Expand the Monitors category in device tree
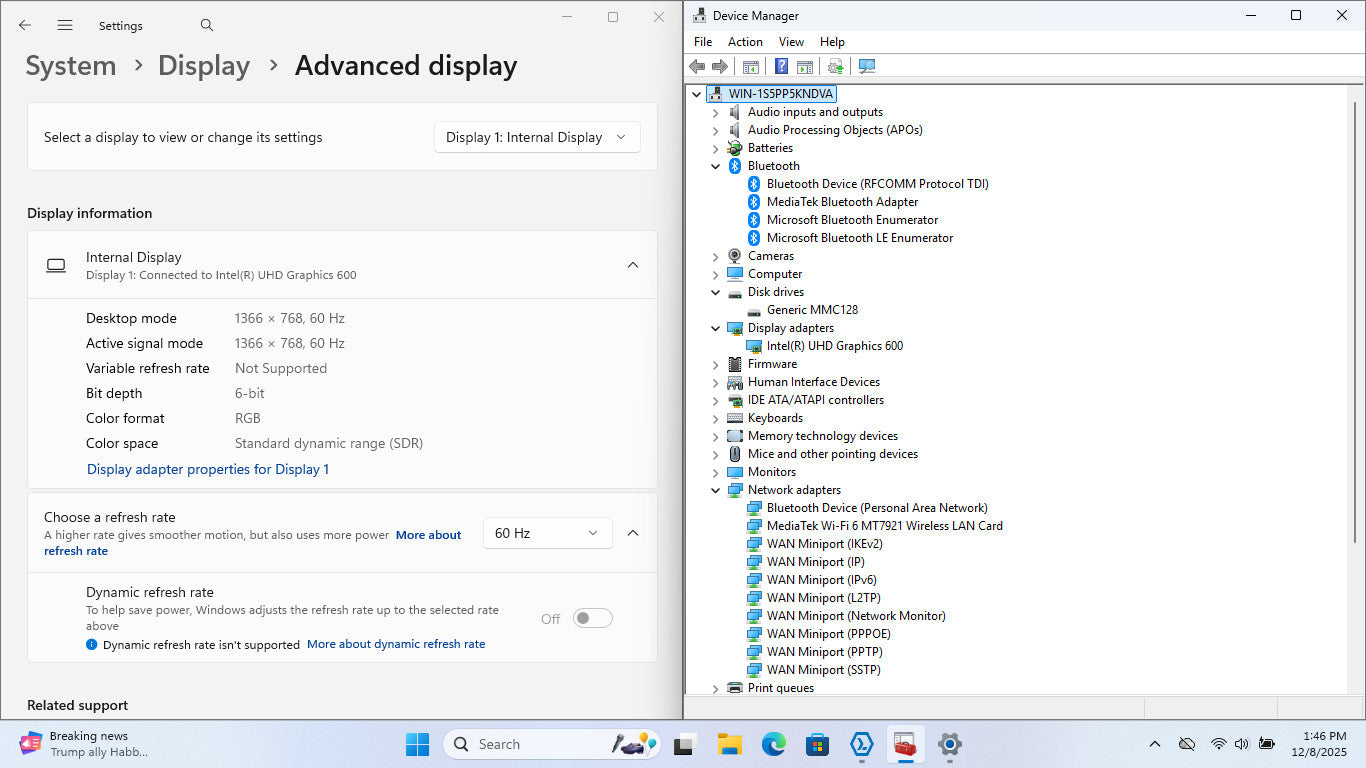This screenshot has height=768, width=1366. pyautogui.click(x=715, y=472)
